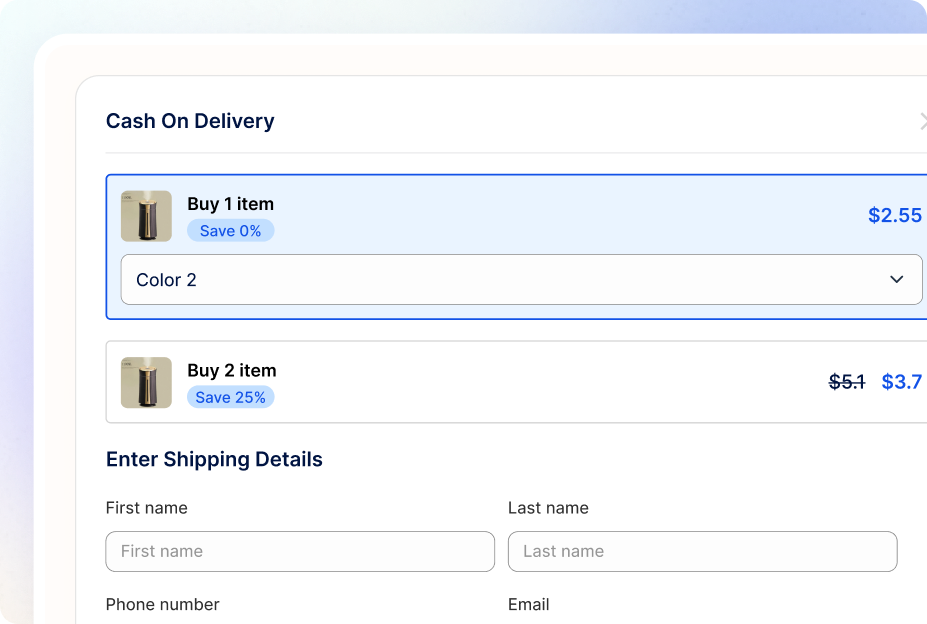Click the First name label
Viewport: 927px width, 624px height.
click(x=146, y=508)
